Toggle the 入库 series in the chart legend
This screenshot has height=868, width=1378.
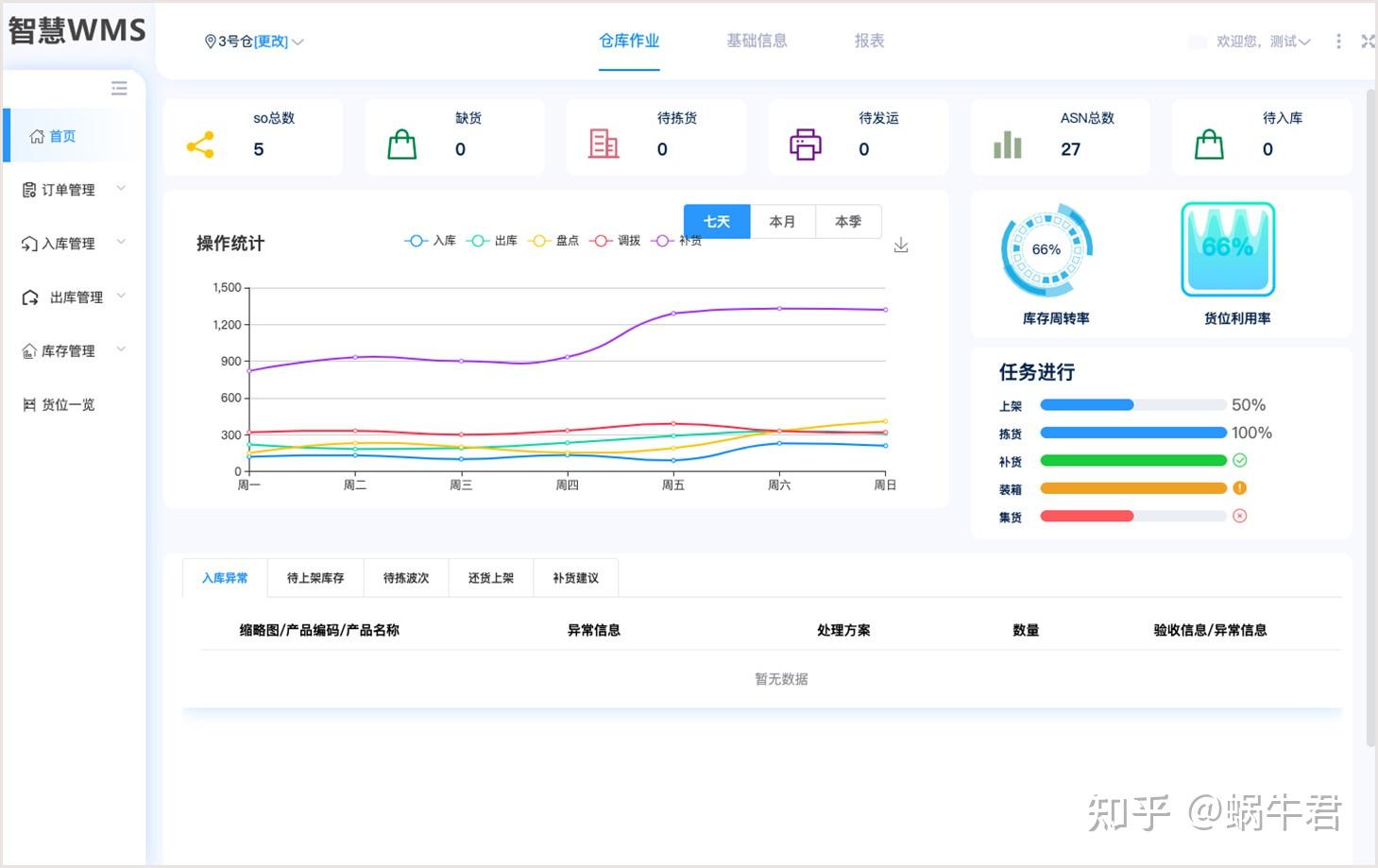click(x=432, y=241)
